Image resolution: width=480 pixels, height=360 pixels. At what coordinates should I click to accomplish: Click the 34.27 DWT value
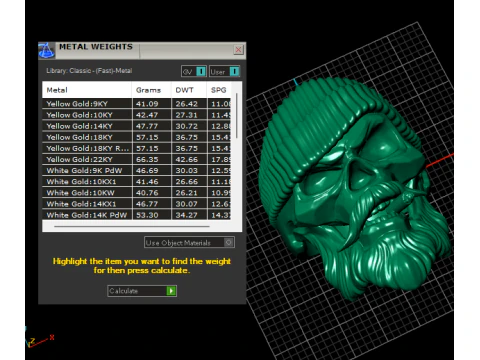click(x=187, y=215)
